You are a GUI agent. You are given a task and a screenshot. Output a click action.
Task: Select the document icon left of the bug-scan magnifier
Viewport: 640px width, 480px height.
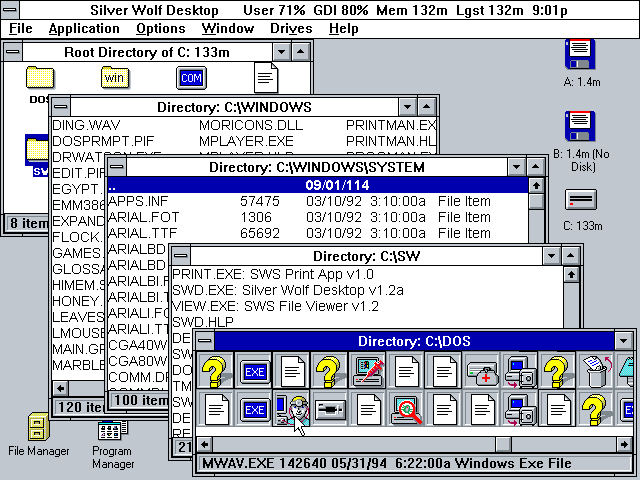368,409
